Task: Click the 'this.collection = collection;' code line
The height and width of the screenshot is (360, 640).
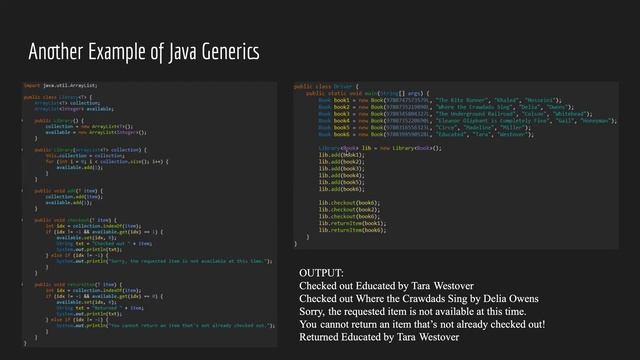Action: (x=84, y=156)
